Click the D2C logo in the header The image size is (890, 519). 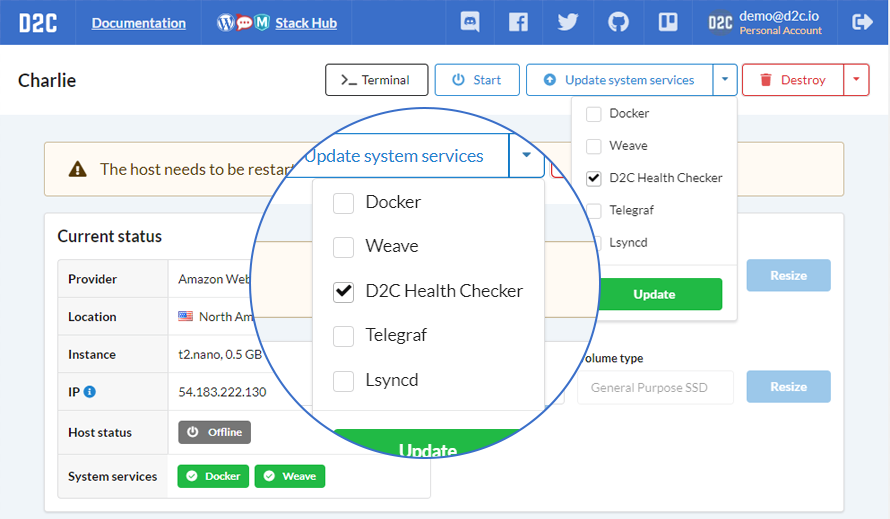coord(38,23)
